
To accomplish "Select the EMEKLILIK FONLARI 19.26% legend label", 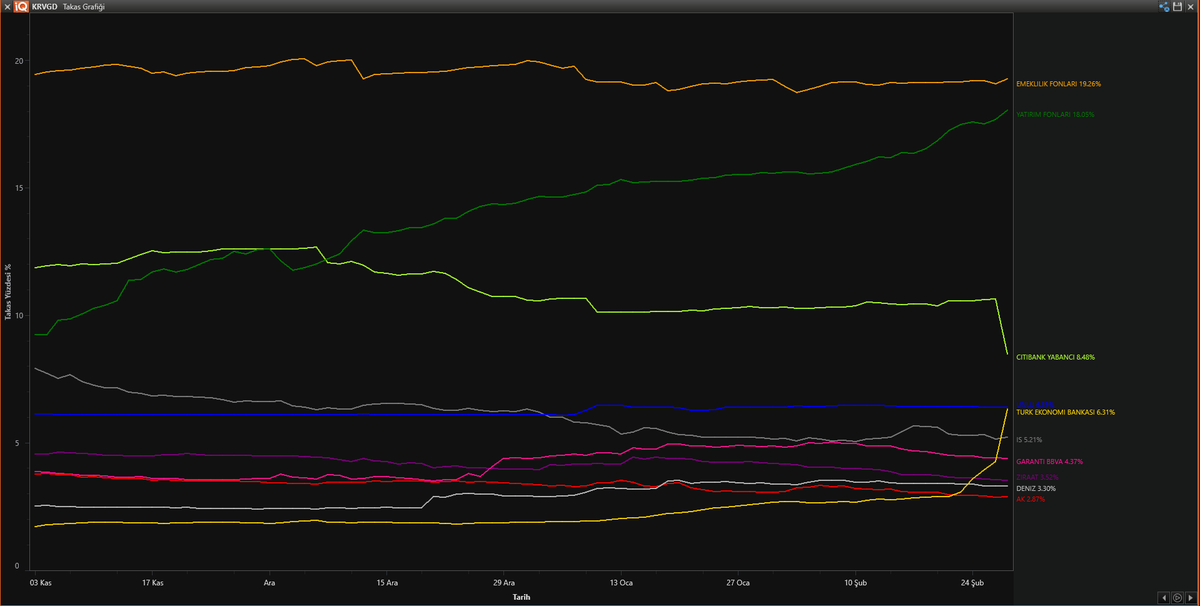I will click(x=1058, y=84).
